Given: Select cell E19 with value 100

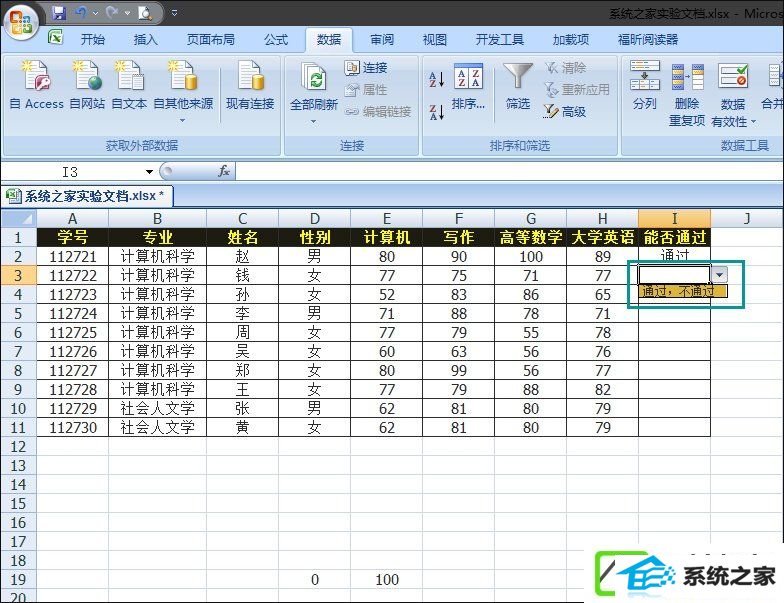Looking at the screenshot, I should (386, 580).
